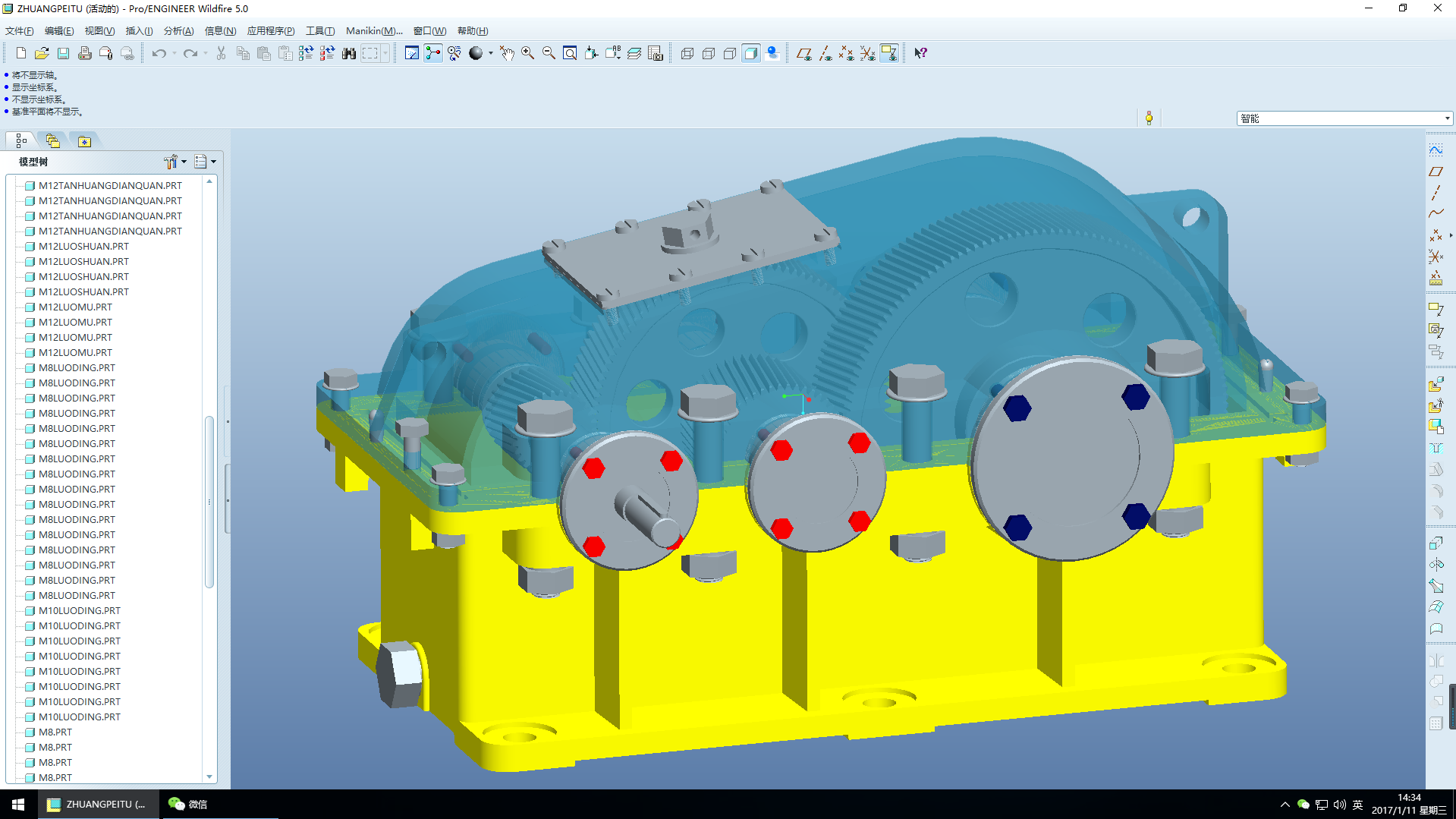
Task: Open the 文件(F) menu
Action: (x=20, y=31)
